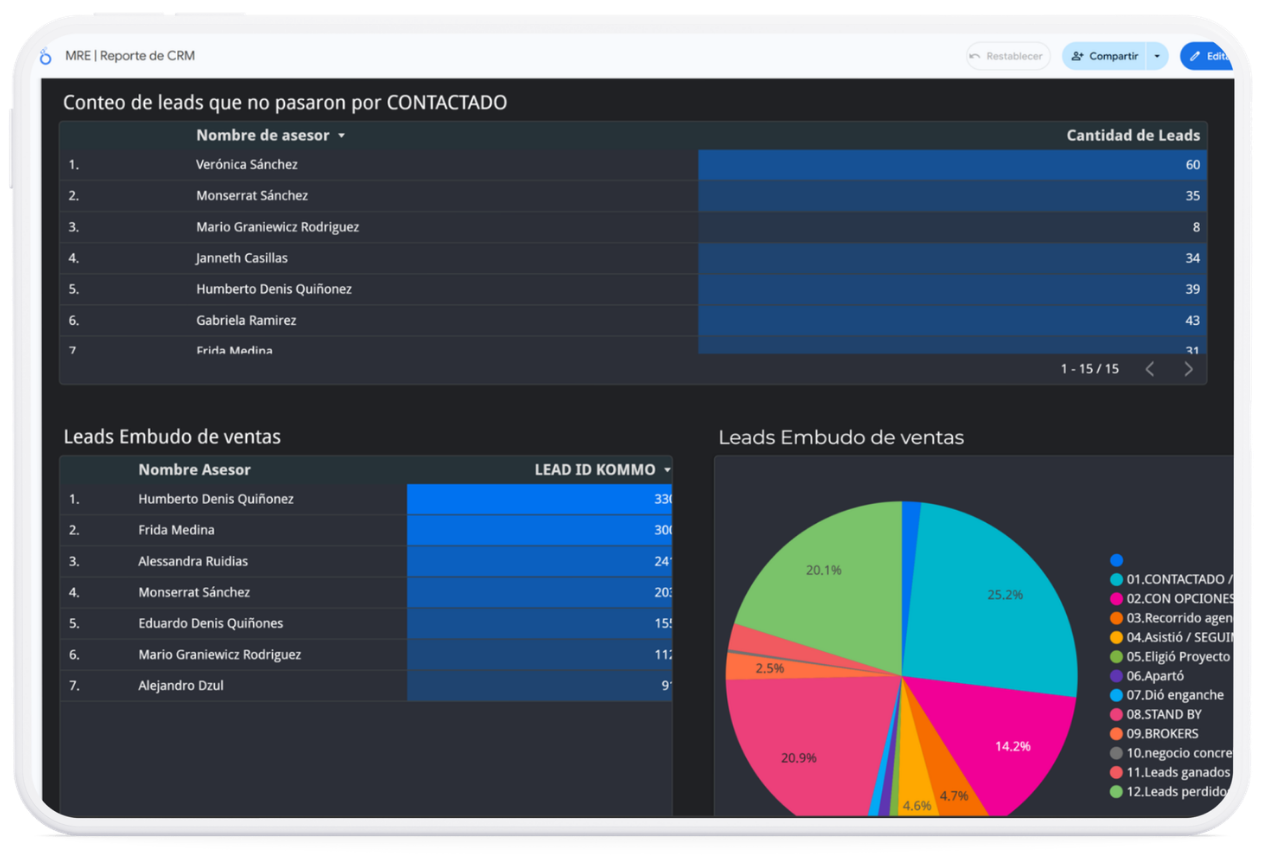Click the 08.STAND BY legend dot
The height and width of the screenshot is (856, 1264).
1116,715
